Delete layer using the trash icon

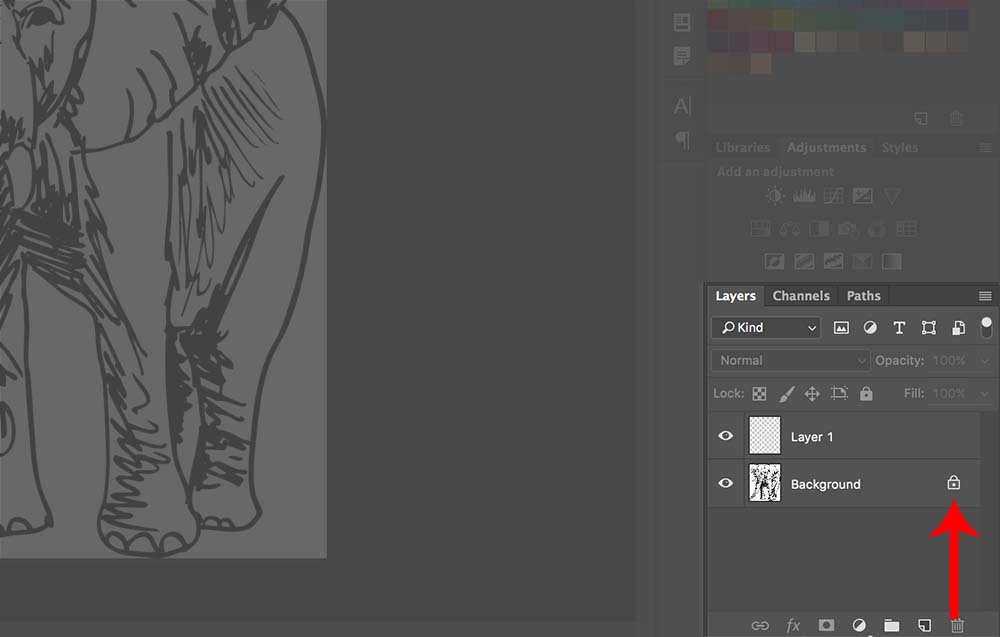957,626
